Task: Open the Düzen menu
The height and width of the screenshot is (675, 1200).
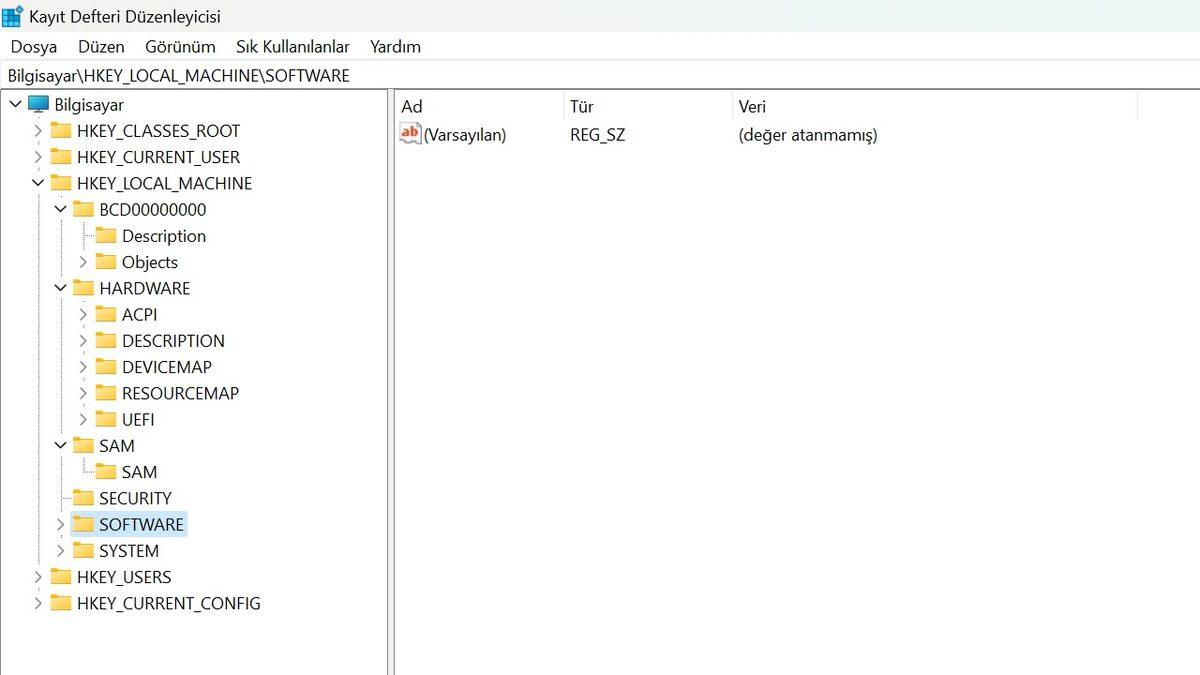Action: [x=101, y=46]
